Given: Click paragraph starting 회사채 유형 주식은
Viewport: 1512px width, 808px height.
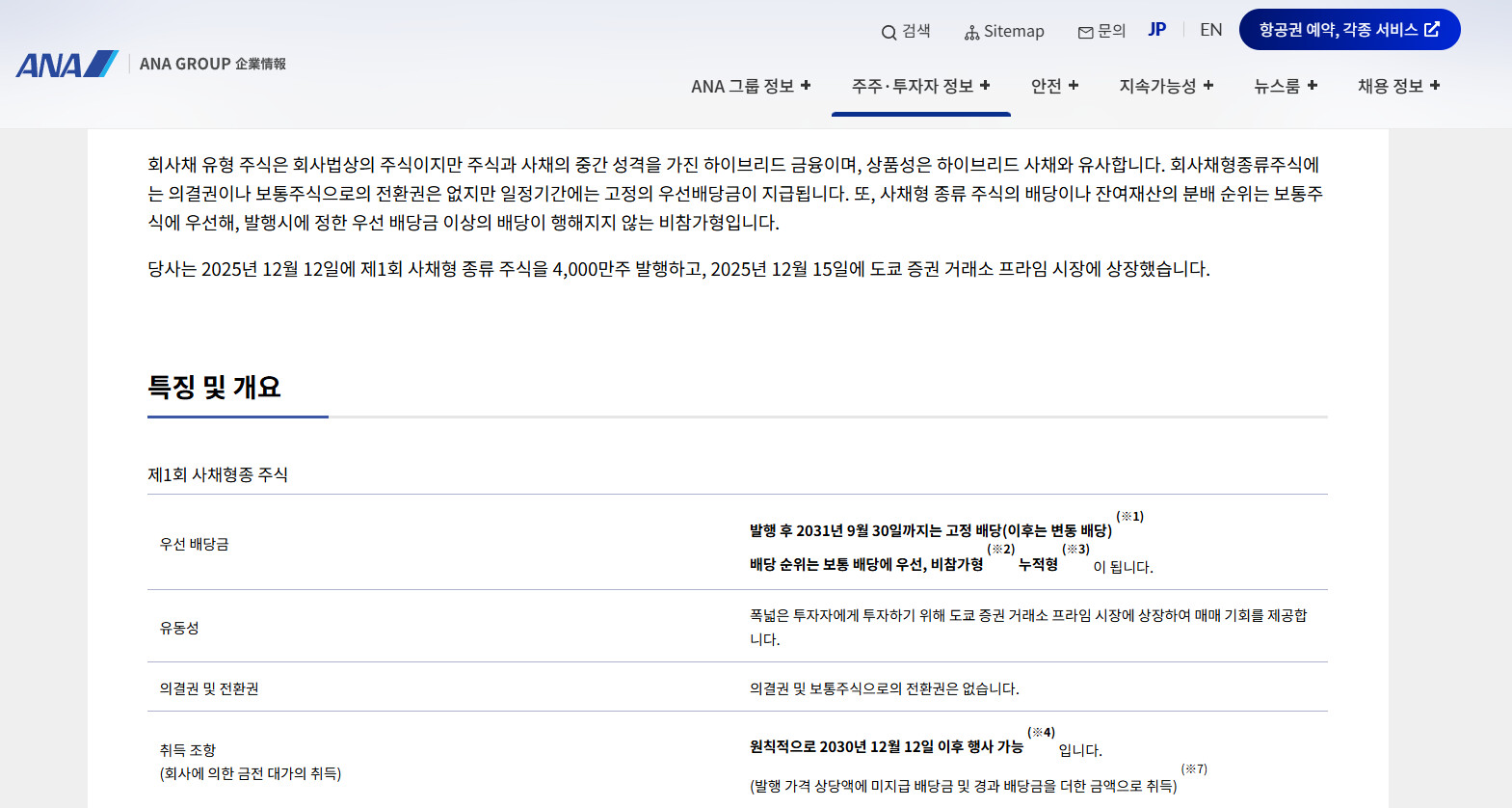Looking at the screenshot, I should pyautogui.click(x=737, y=194).
